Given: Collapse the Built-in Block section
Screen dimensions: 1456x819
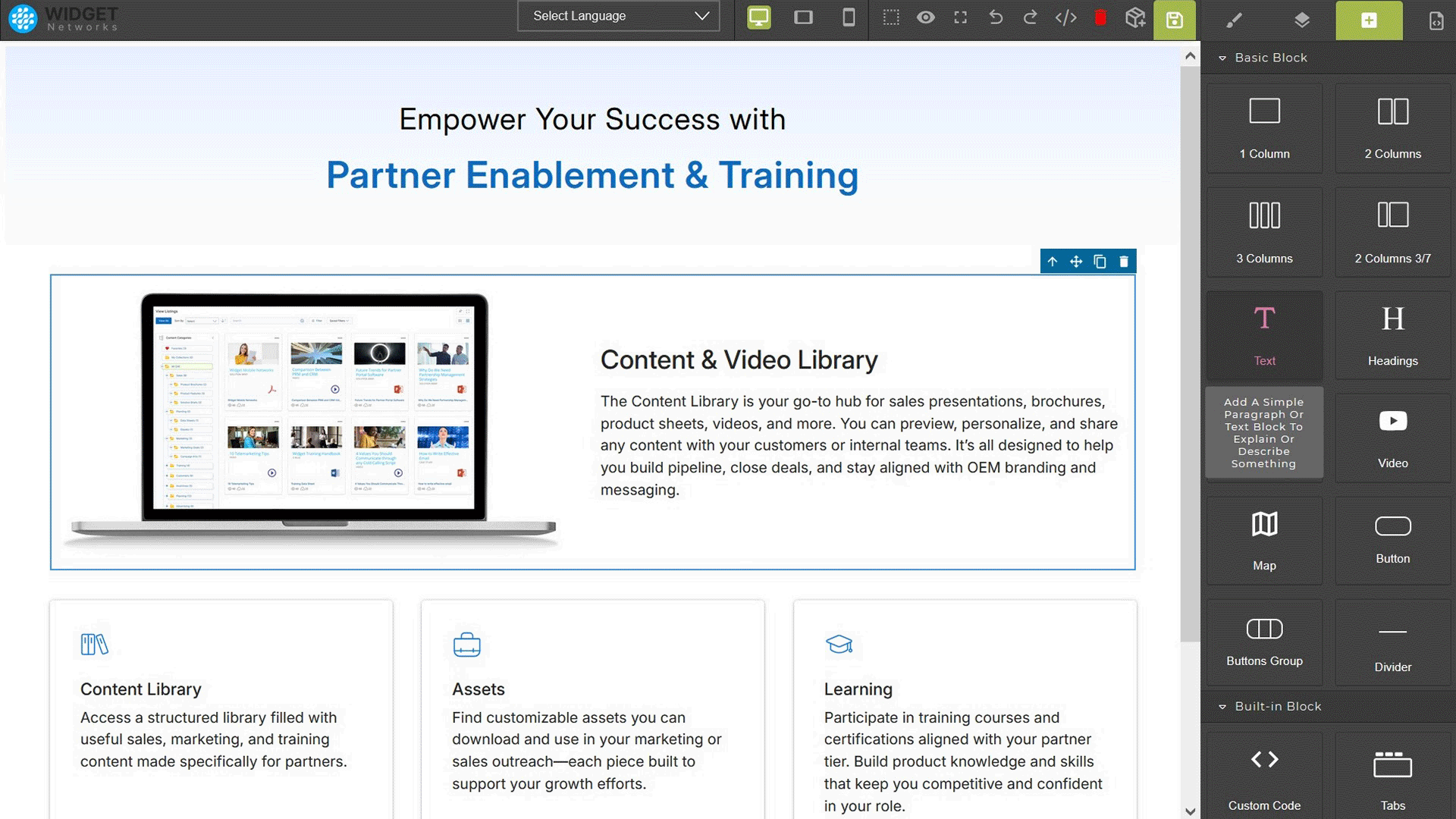Looking at the screenshot, I should 1222,706.
